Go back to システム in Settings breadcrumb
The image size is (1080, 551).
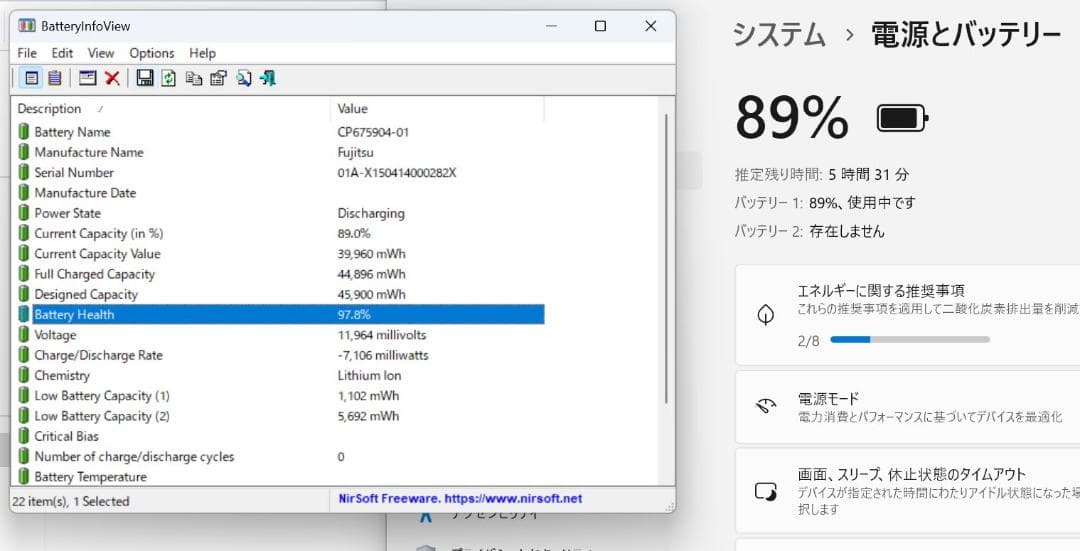(x=779, y=34)
